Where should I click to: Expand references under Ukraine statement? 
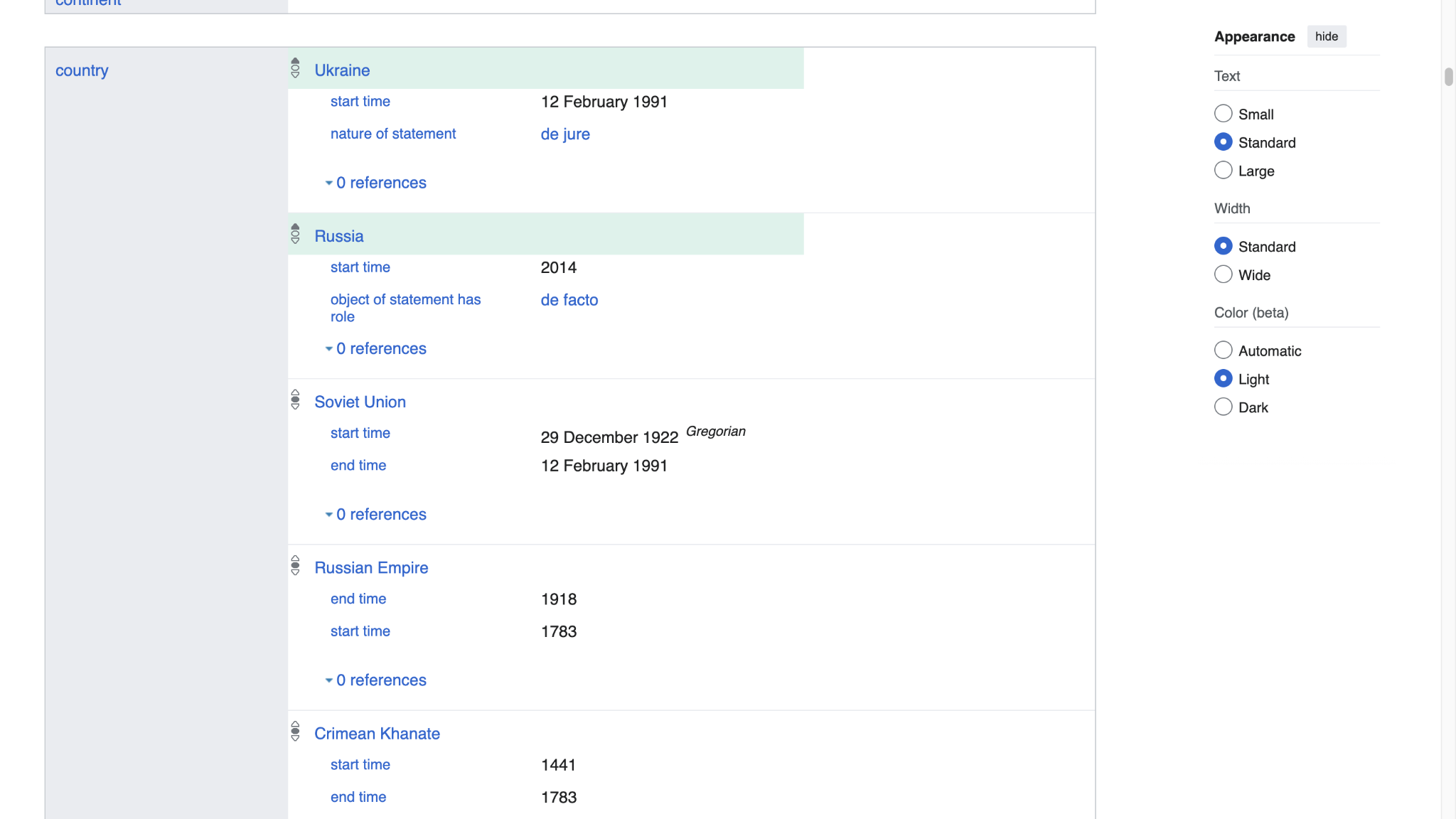(375, 183)
